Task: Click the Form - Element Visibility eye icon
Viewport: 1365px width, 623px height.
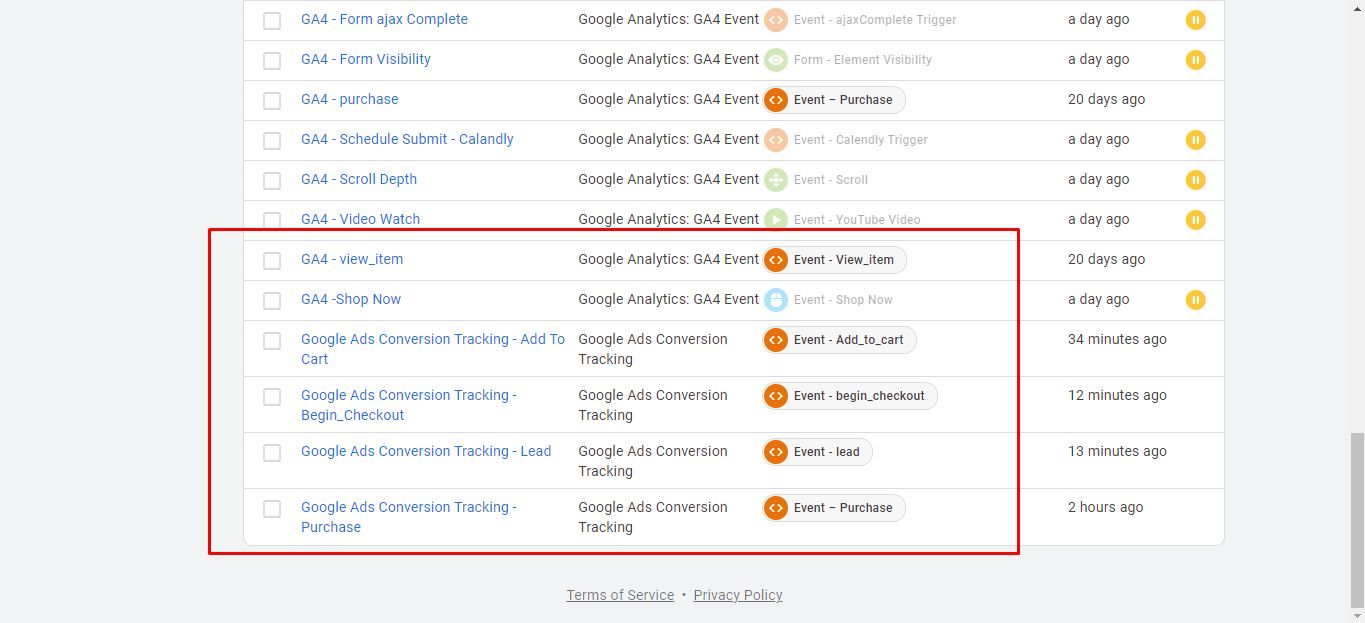Action: 776,60
